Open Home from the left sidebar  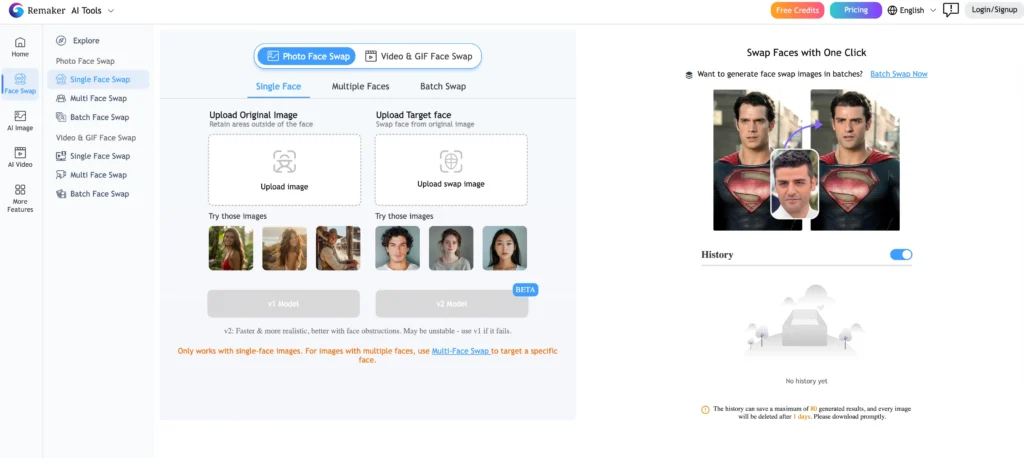click(x=20, y=46)
